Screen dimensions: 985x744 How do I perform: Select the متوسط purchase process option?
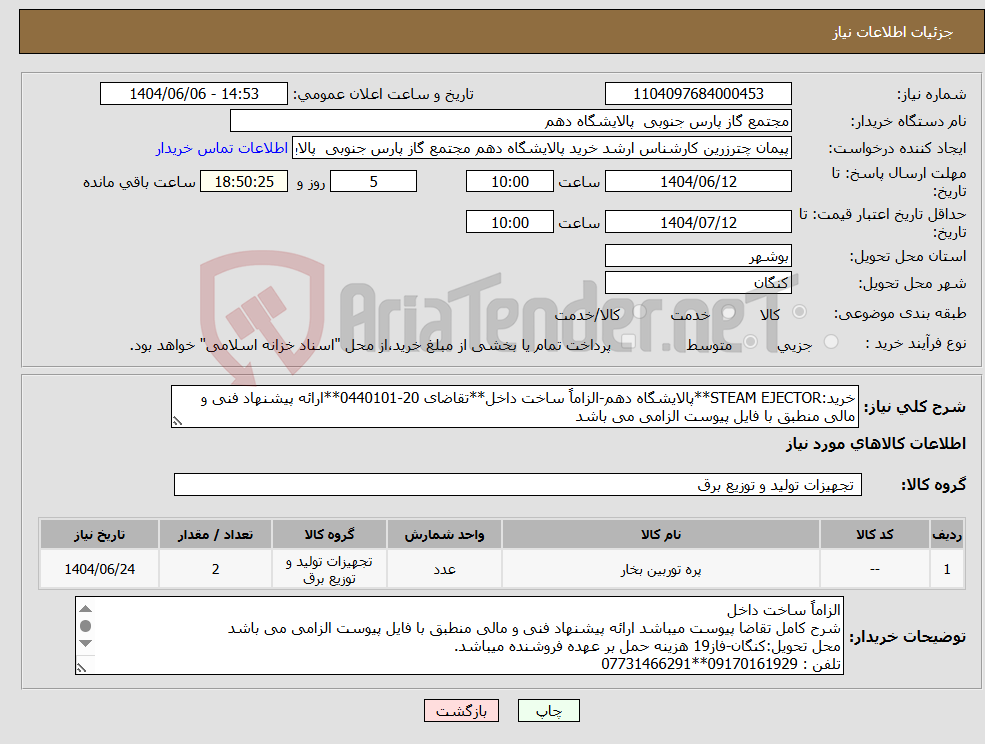[751, 339]
